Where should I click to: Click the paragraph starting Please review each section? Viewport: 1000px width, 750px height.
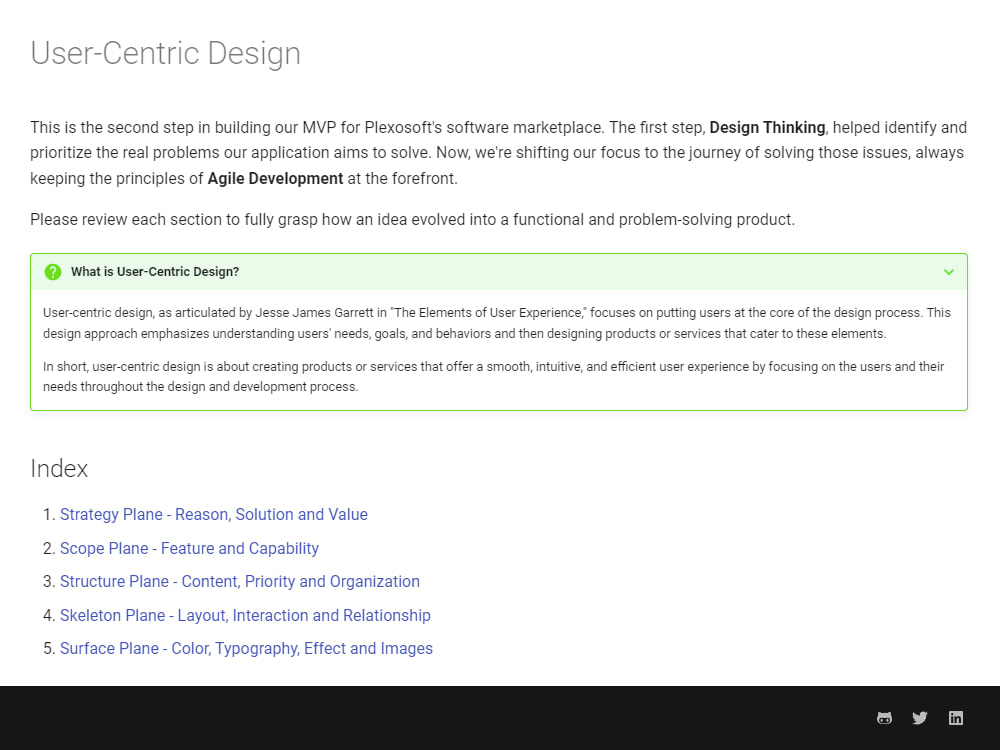click(x=413, y=219)
